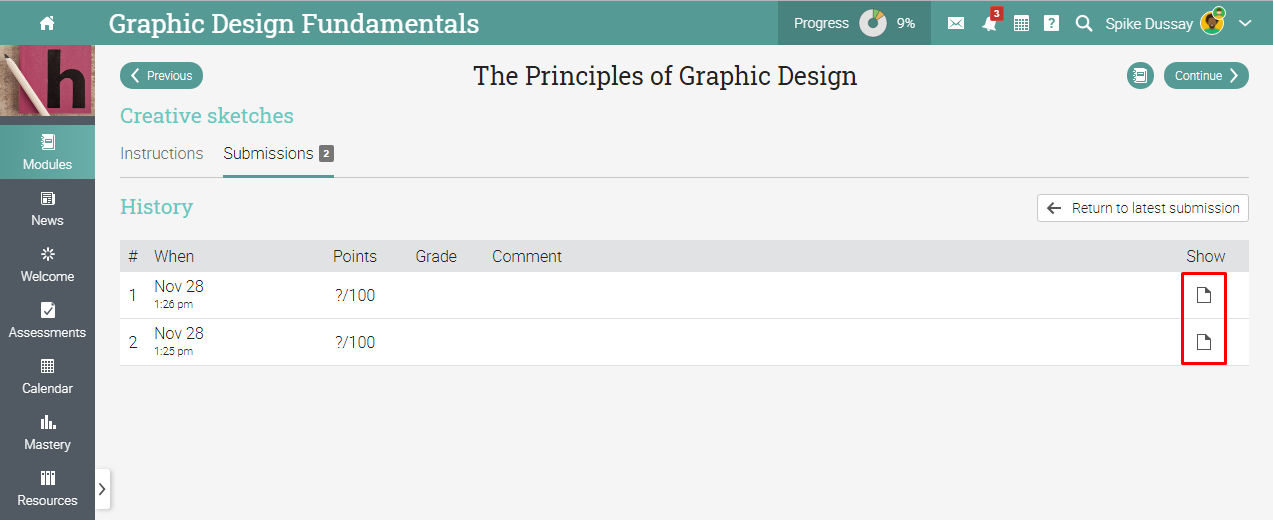The image size is (1273, 520).
Task: Expand the user menu arrow near Spike Dussay
Action: [1245, 23]
